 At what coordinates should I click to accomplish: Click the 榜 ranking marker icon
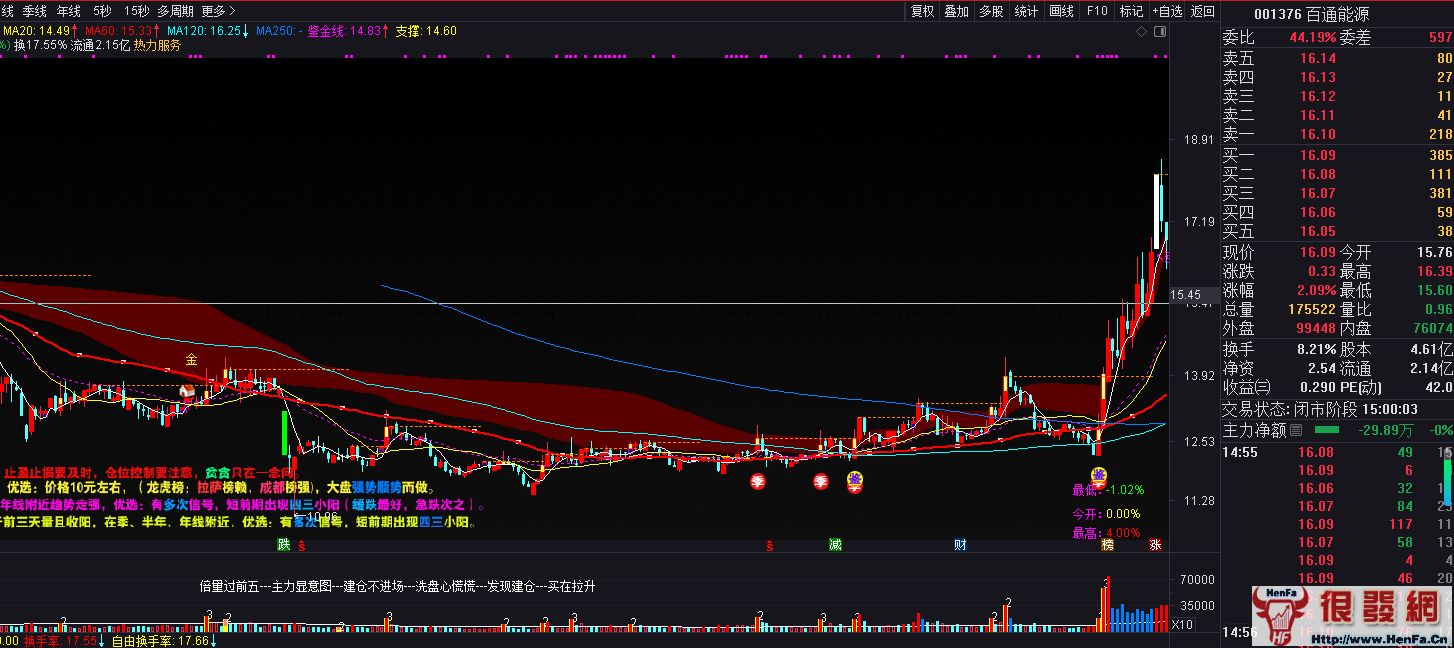[x=1107, y=545]
